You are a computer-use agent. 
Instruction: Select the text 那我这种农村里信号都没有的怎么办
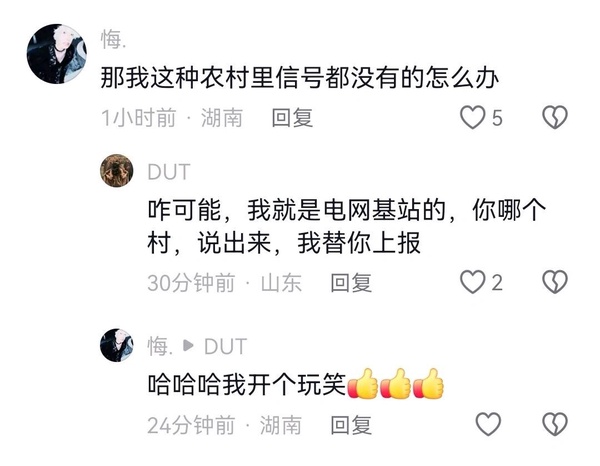click(x=300, y=78)
